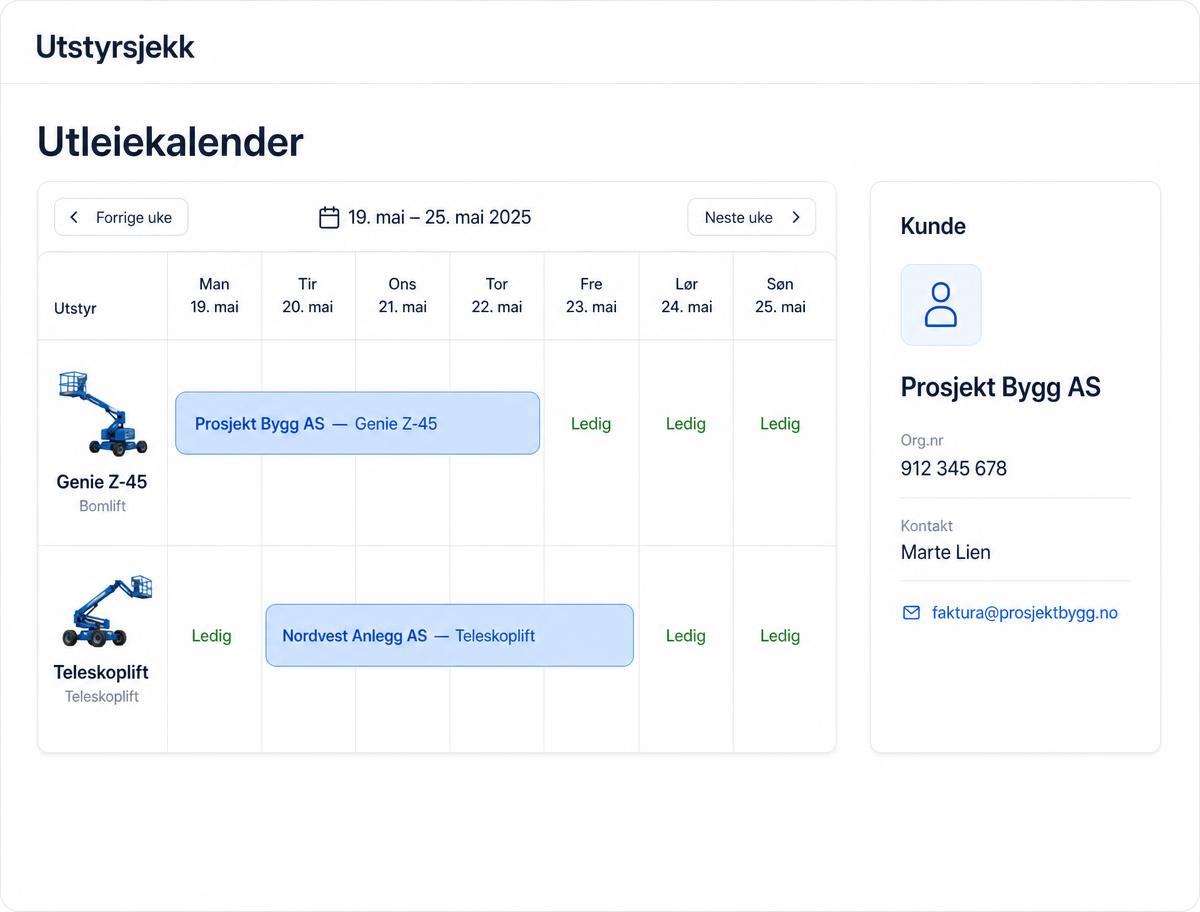
Task: Click Ledig on Saturday for Genie Z-45
Action: 686,424
